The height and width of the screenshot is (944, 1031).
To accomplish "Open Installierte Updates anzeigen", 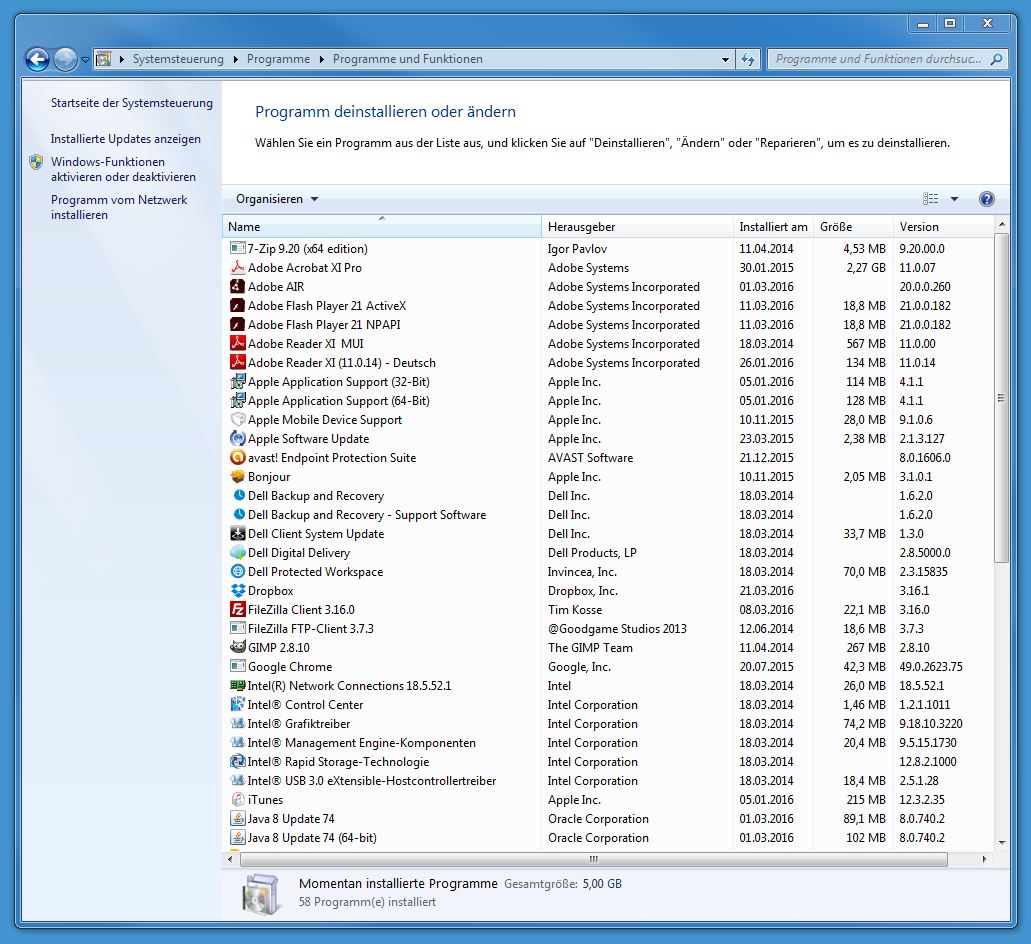I will click(126, 139).
